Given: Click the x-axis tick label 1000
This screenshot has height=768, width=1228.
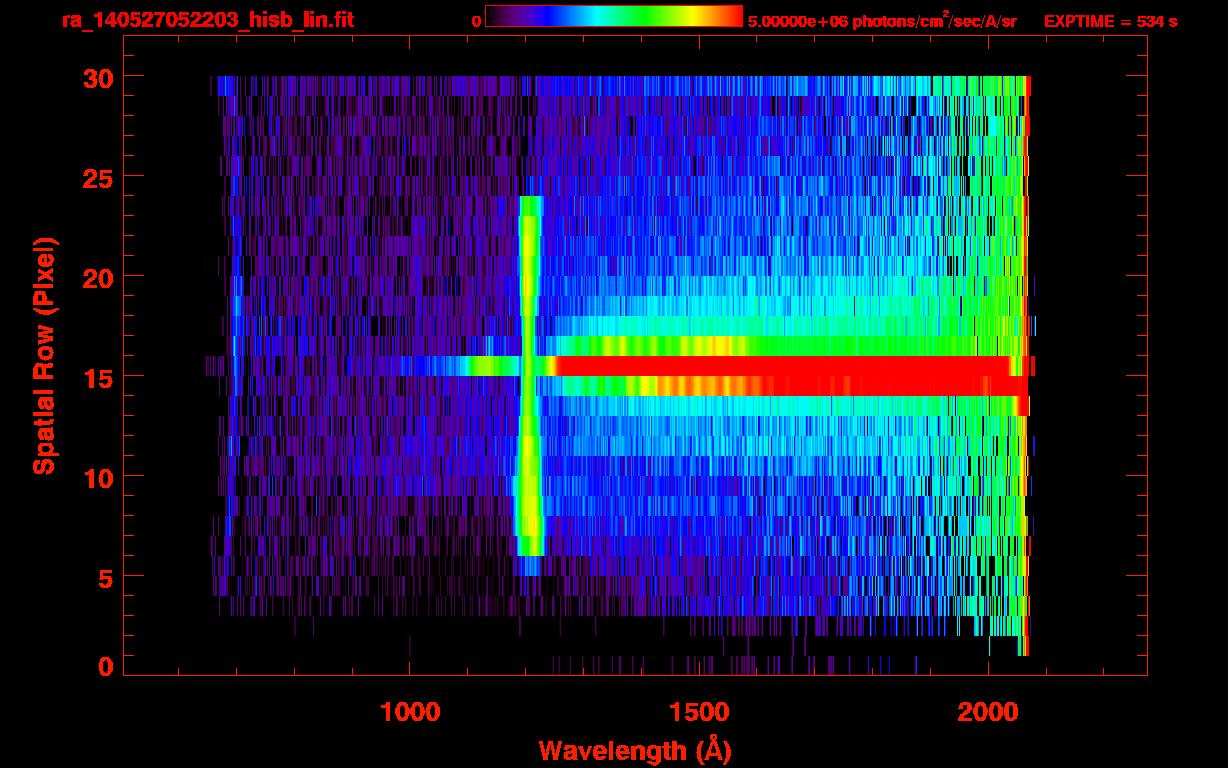Looking at the screenshot, I should tap(410, 712).
